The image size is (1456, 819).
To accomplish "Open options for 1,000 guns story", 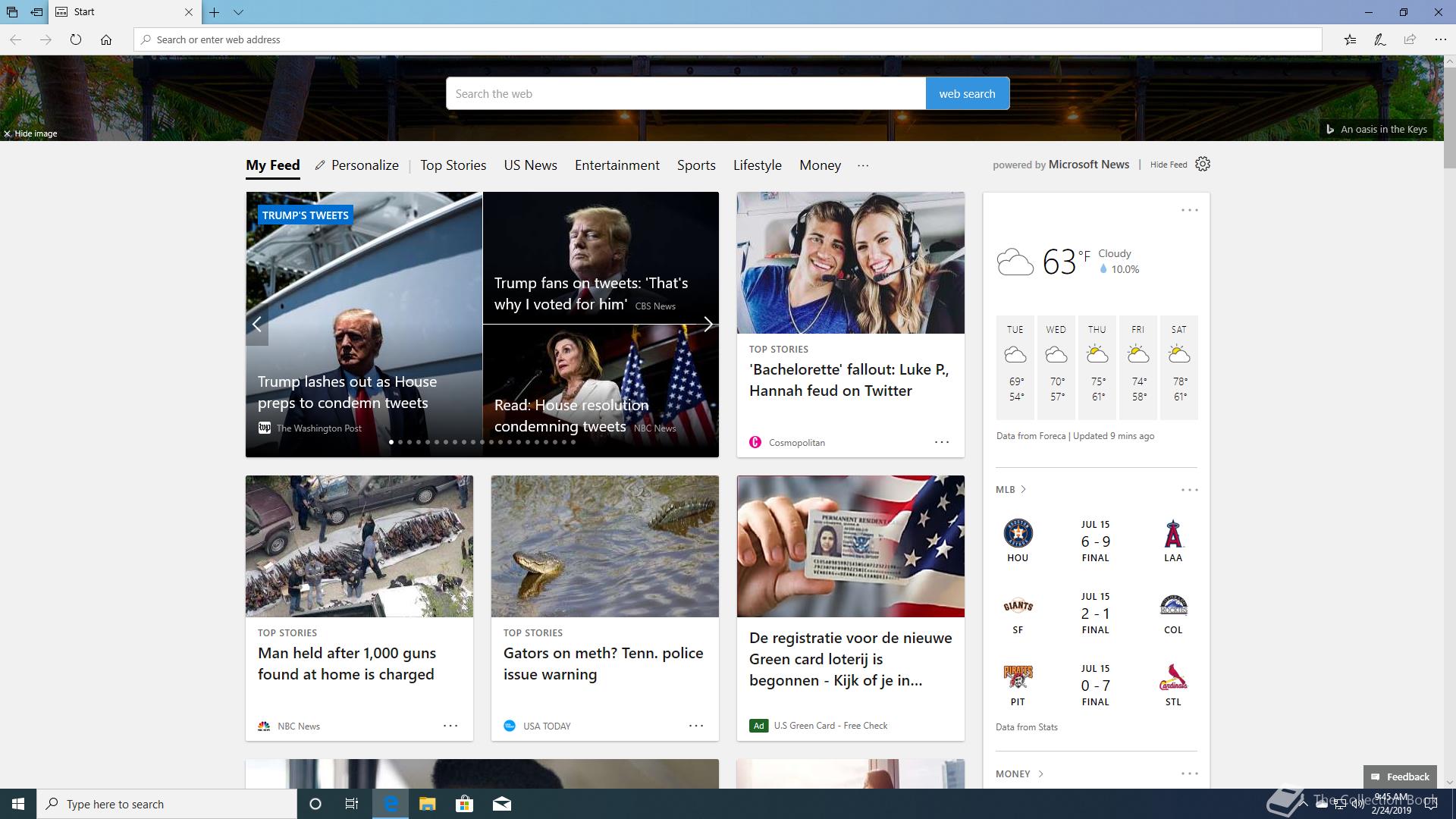I will (x=450, y=726).
